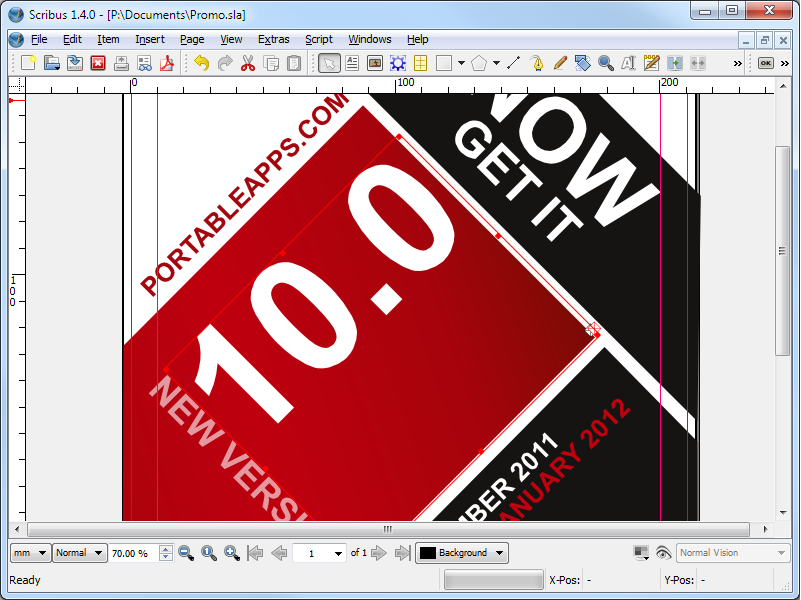
Task: Expand PDF toolbar overflow chevron
Action: [x=785, y=63]
